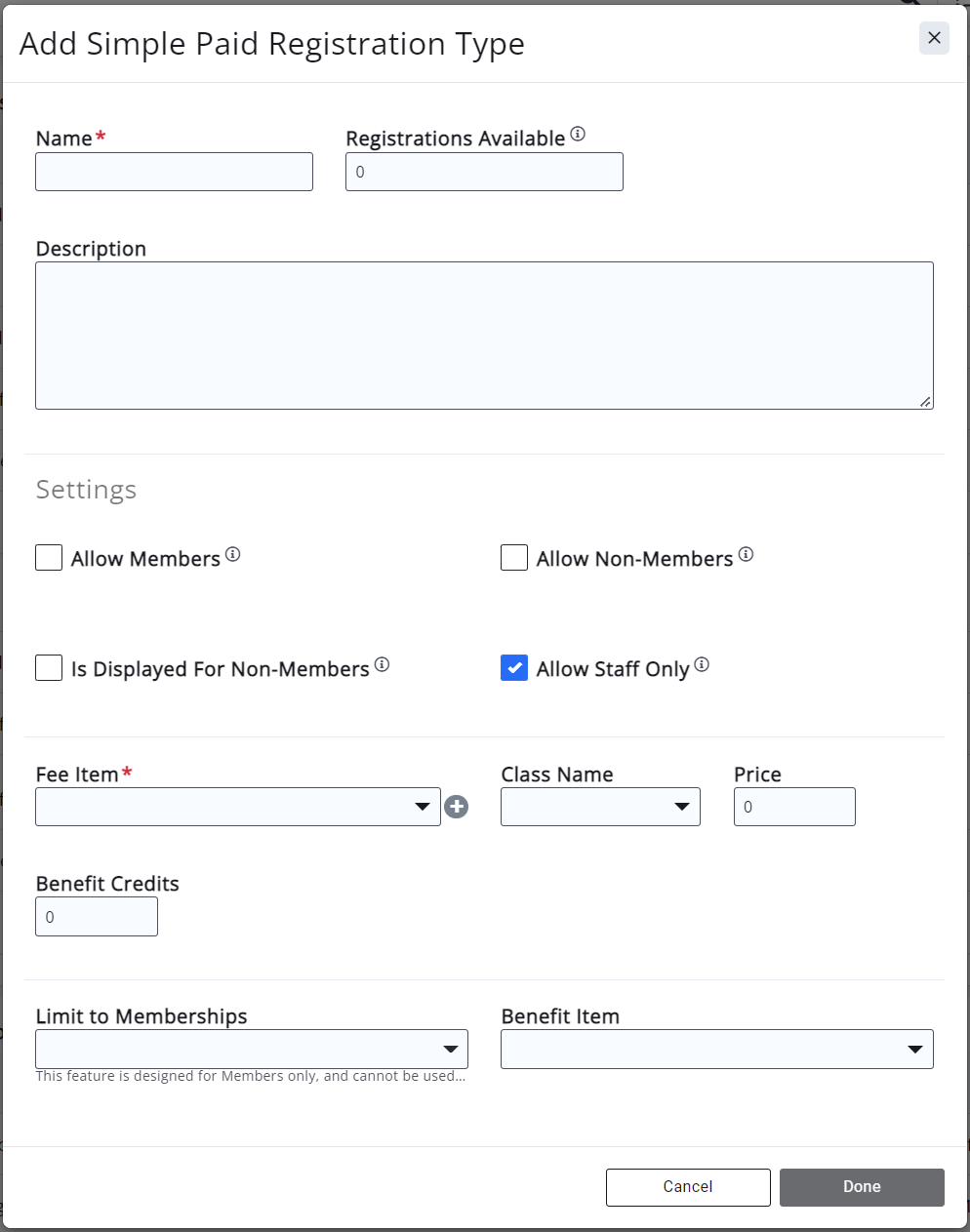Image resolution: width=970 pixels, height=1232 pixels.
Task: Click info icon beside Registrations Available
Action: (x=578, y=135)
